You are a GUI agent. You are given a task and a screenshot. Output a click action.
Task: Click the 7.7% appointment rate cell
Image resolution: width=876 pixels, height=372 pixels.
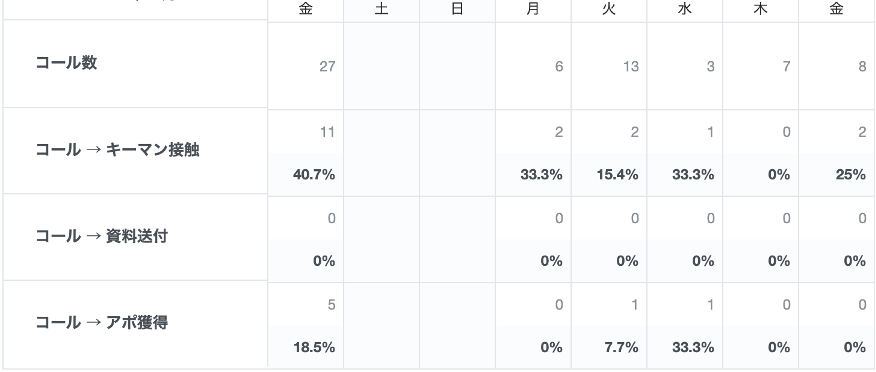pos(621,347)
